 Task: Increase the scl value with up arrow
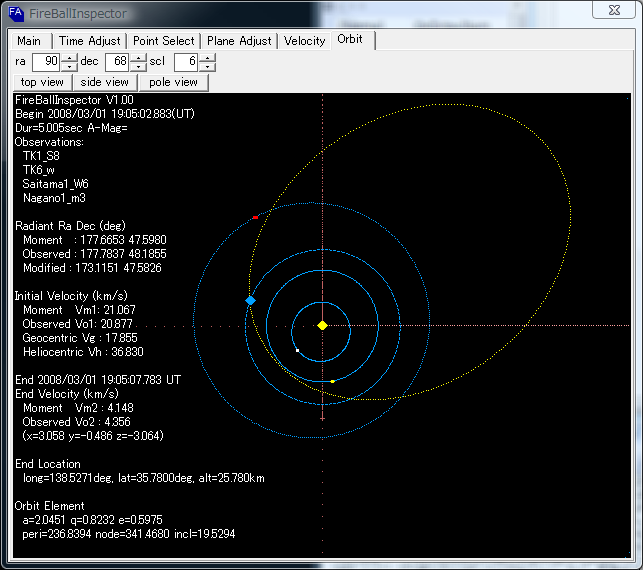(x=209, y=58)
